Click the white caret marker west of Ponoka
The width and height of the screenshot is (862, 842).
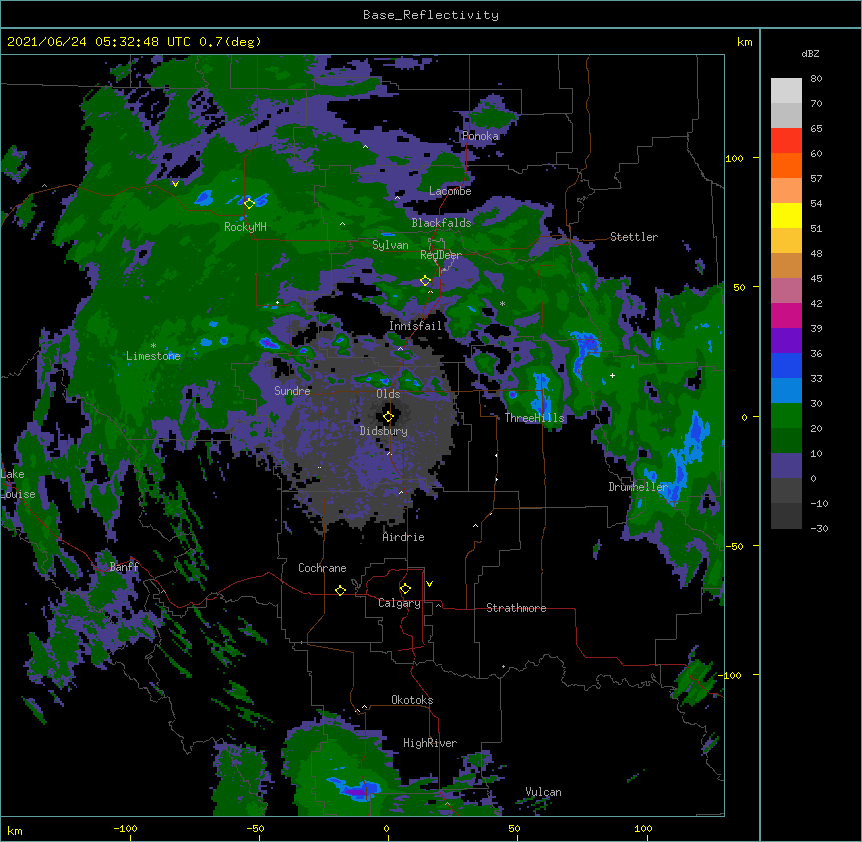point(365,146)
